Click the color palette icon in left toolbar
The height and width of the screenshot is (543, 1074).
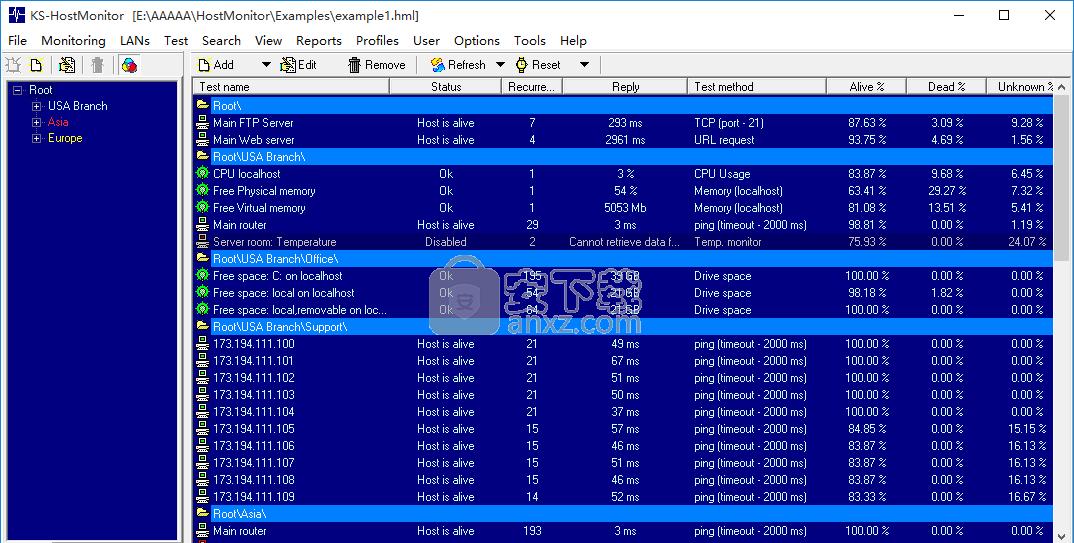coord(129,65)
